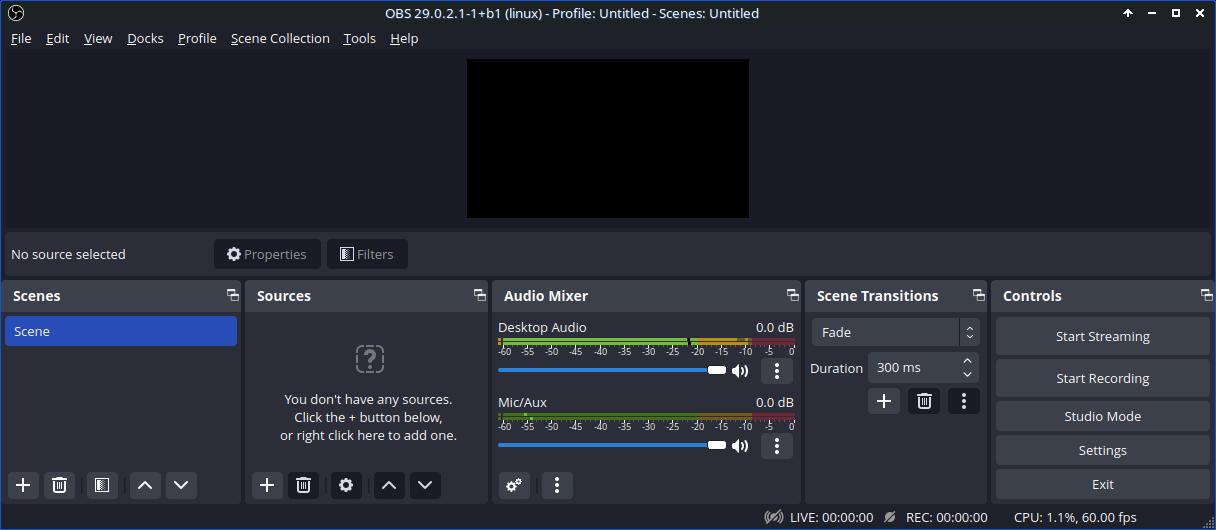The width and height of the screenshot is (1216, 530).
Task: Float the Scene Transitions dock icon
Action: point(978,295)
